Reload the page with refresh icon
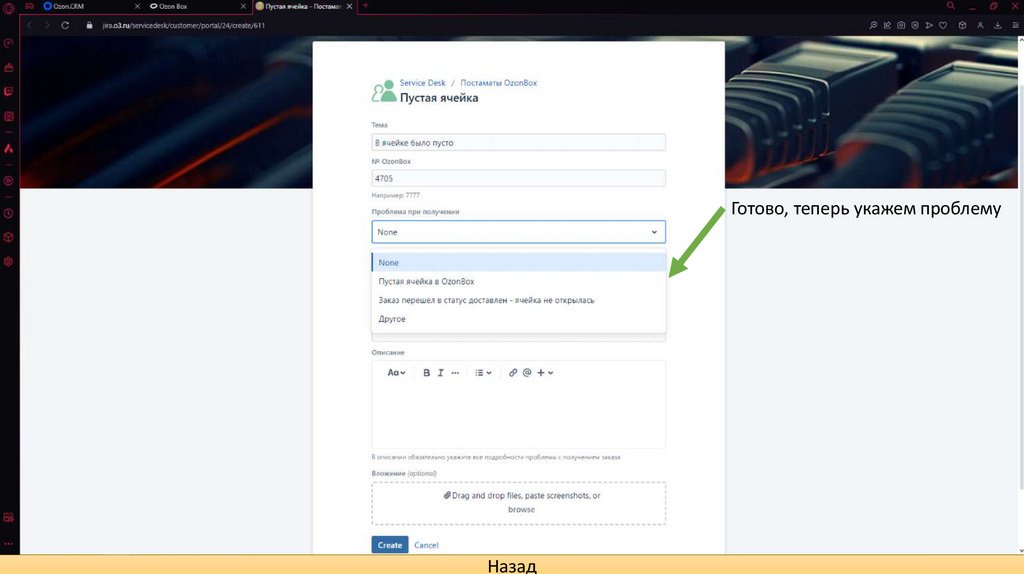 click(65, 25)
